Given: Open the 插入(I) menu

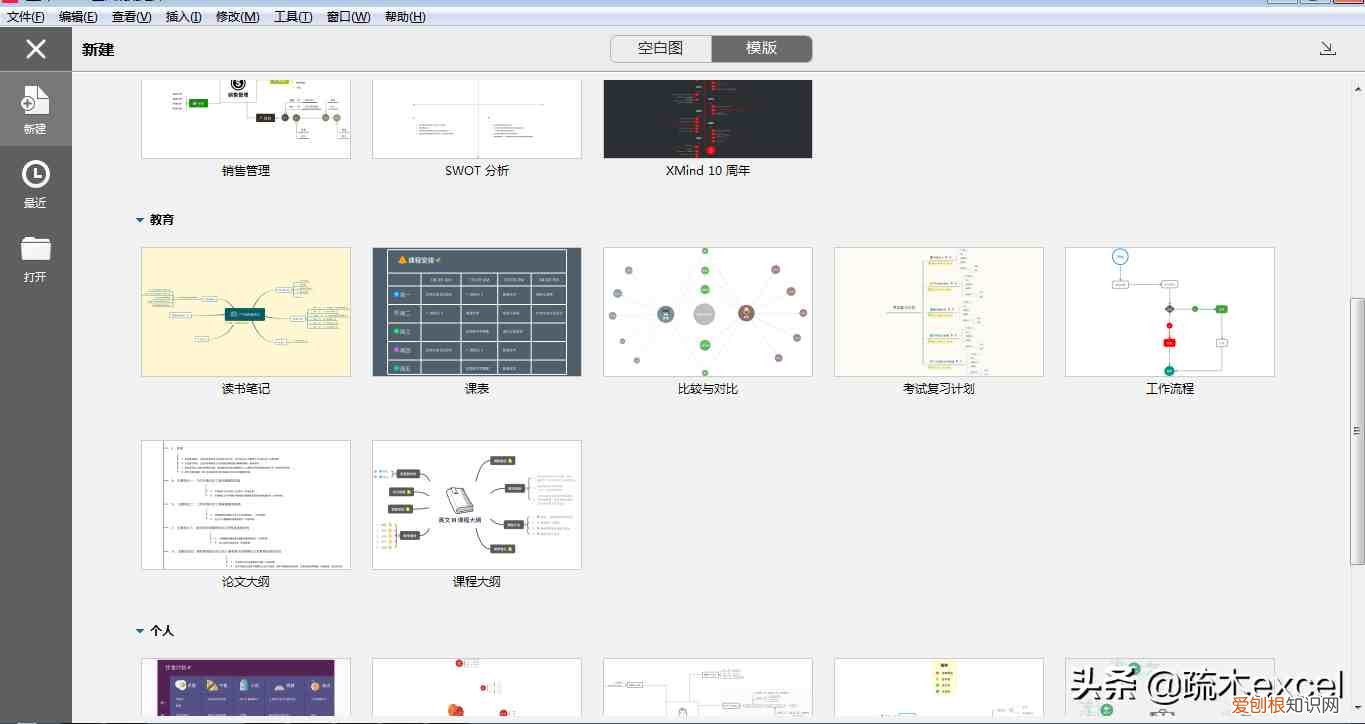Looking at the screenshot, I should [x=183, y=17].
